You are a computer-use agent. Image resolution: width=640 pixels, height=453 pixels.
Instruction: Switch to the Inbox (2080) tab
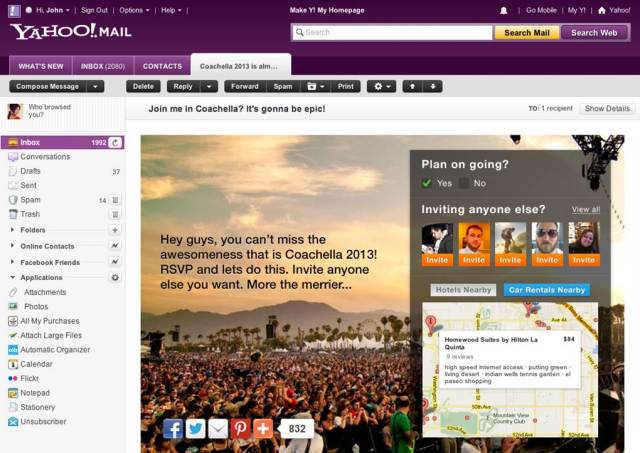103,66
